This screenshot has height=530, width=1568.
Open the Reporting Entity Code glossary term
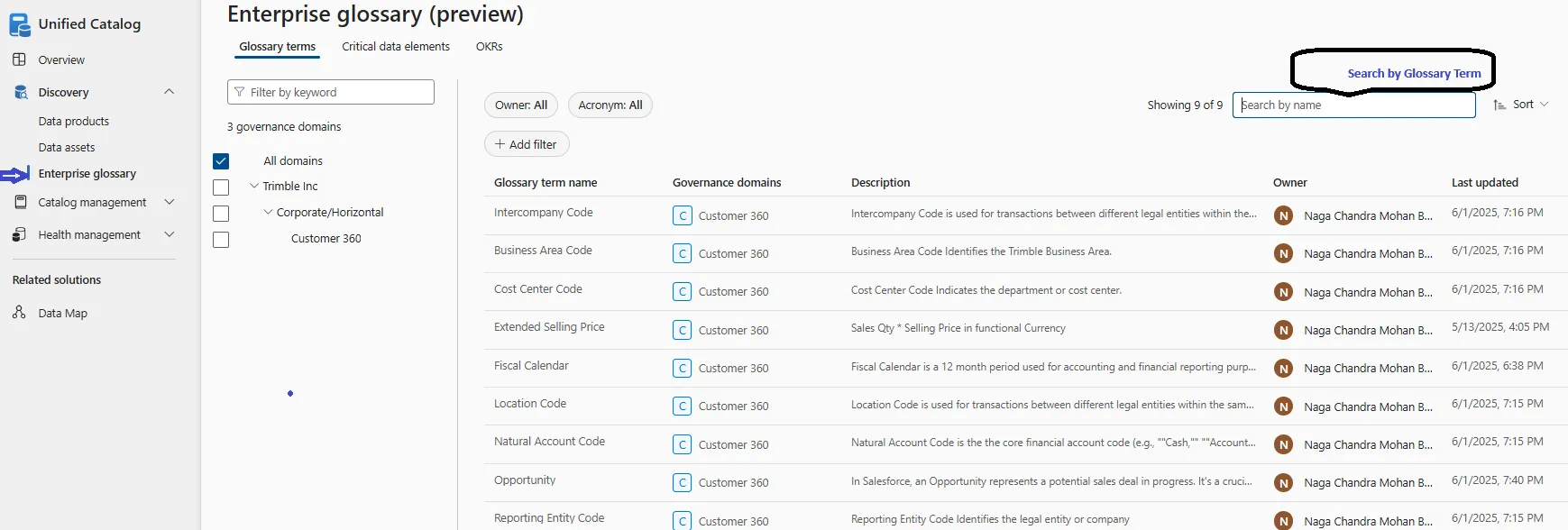(549, 518)
